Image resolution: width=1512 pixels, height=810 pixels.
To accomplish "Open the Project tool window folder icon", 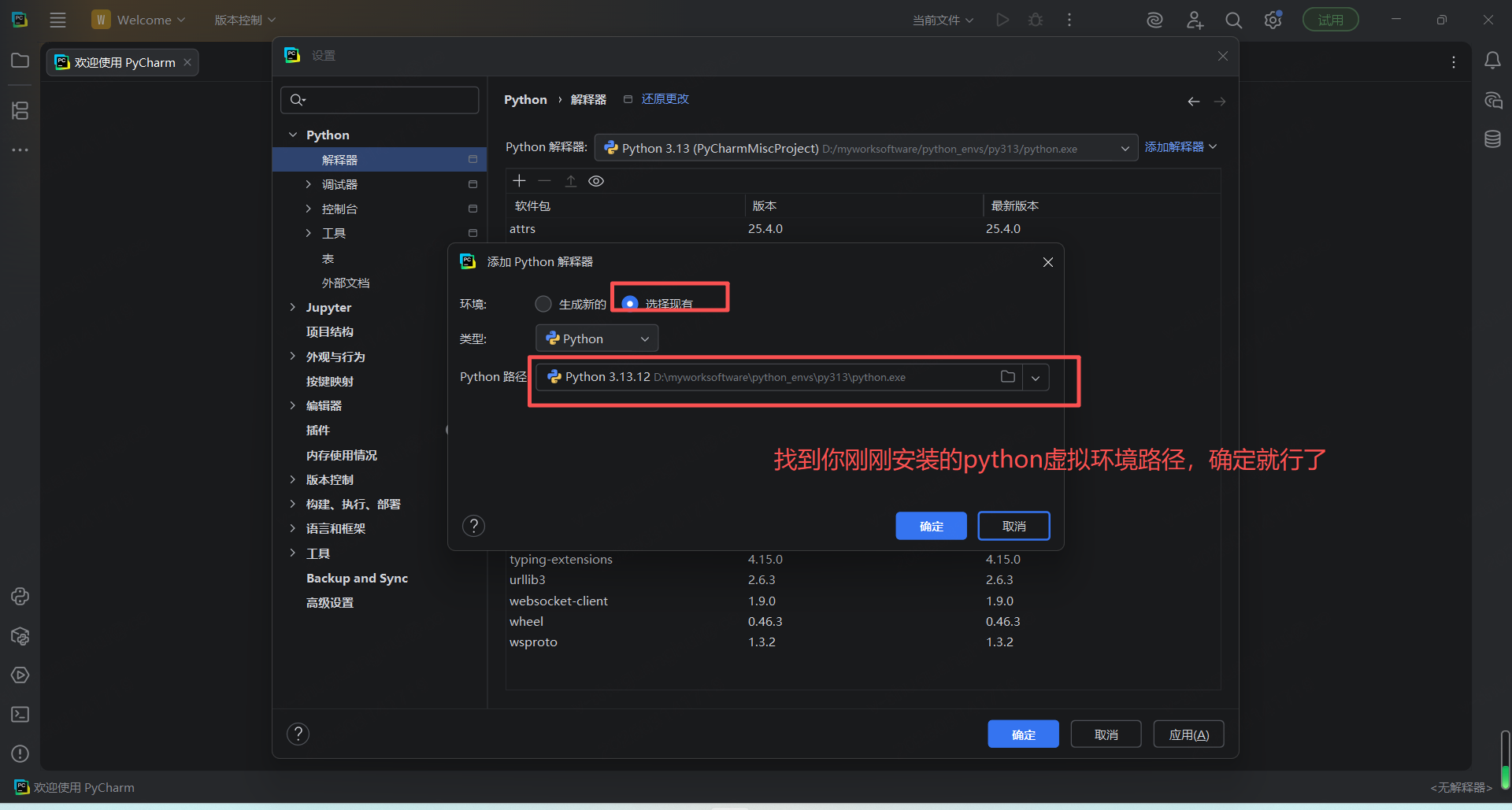I will coord(20,61).
